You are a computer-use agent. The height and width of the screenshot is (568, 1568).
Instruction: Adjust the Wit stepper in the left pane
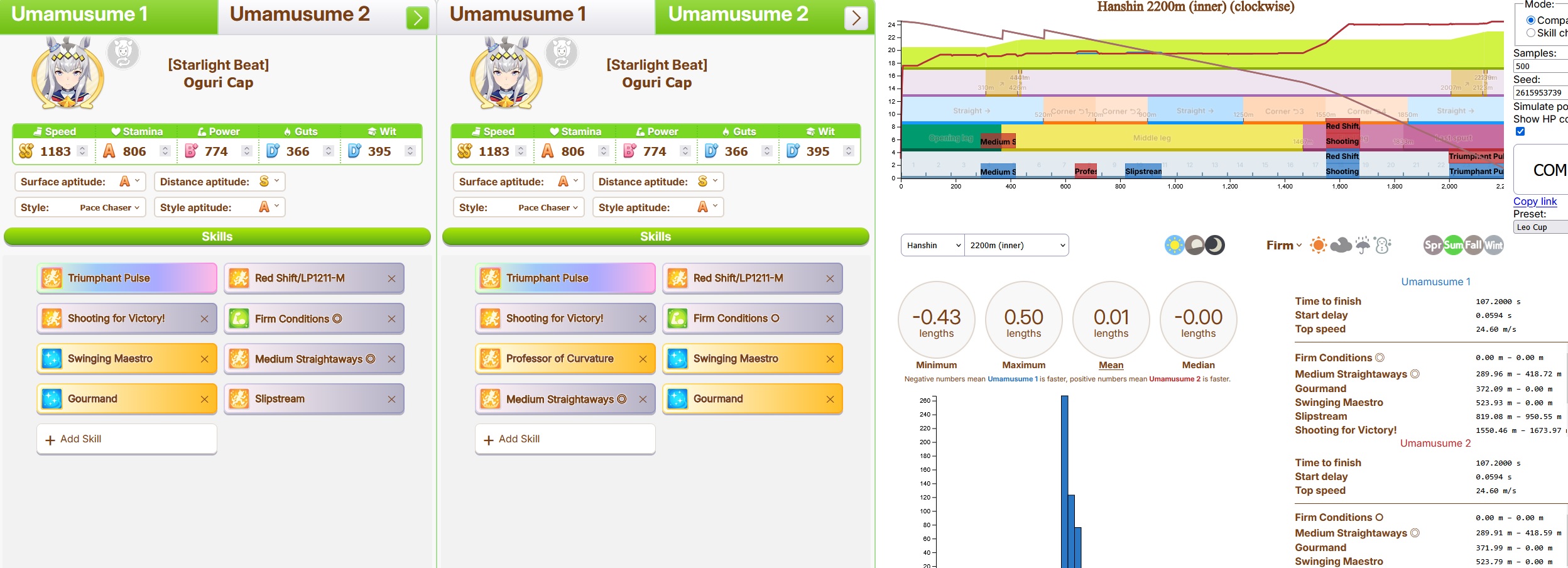[x=410, y=151]
